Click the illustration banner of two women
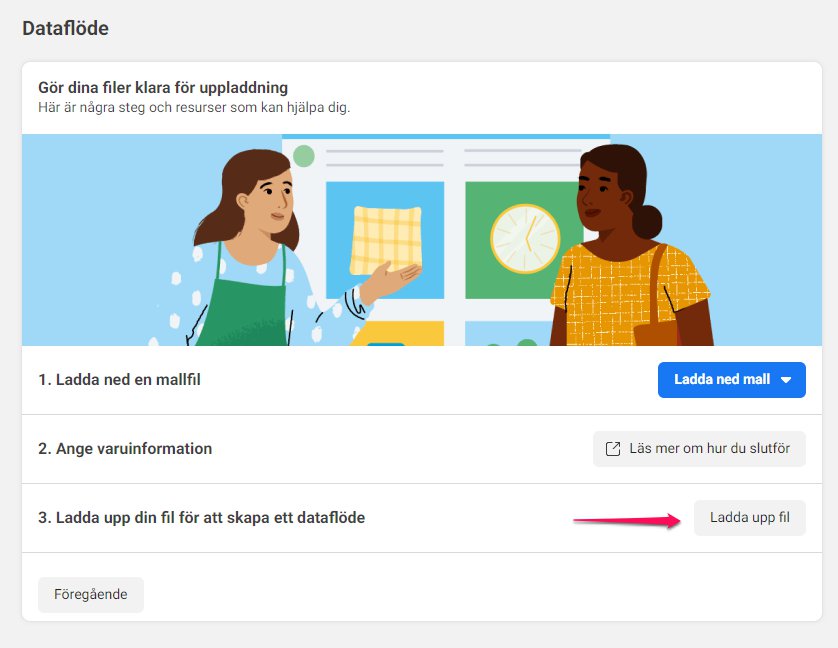 (422, 240)
